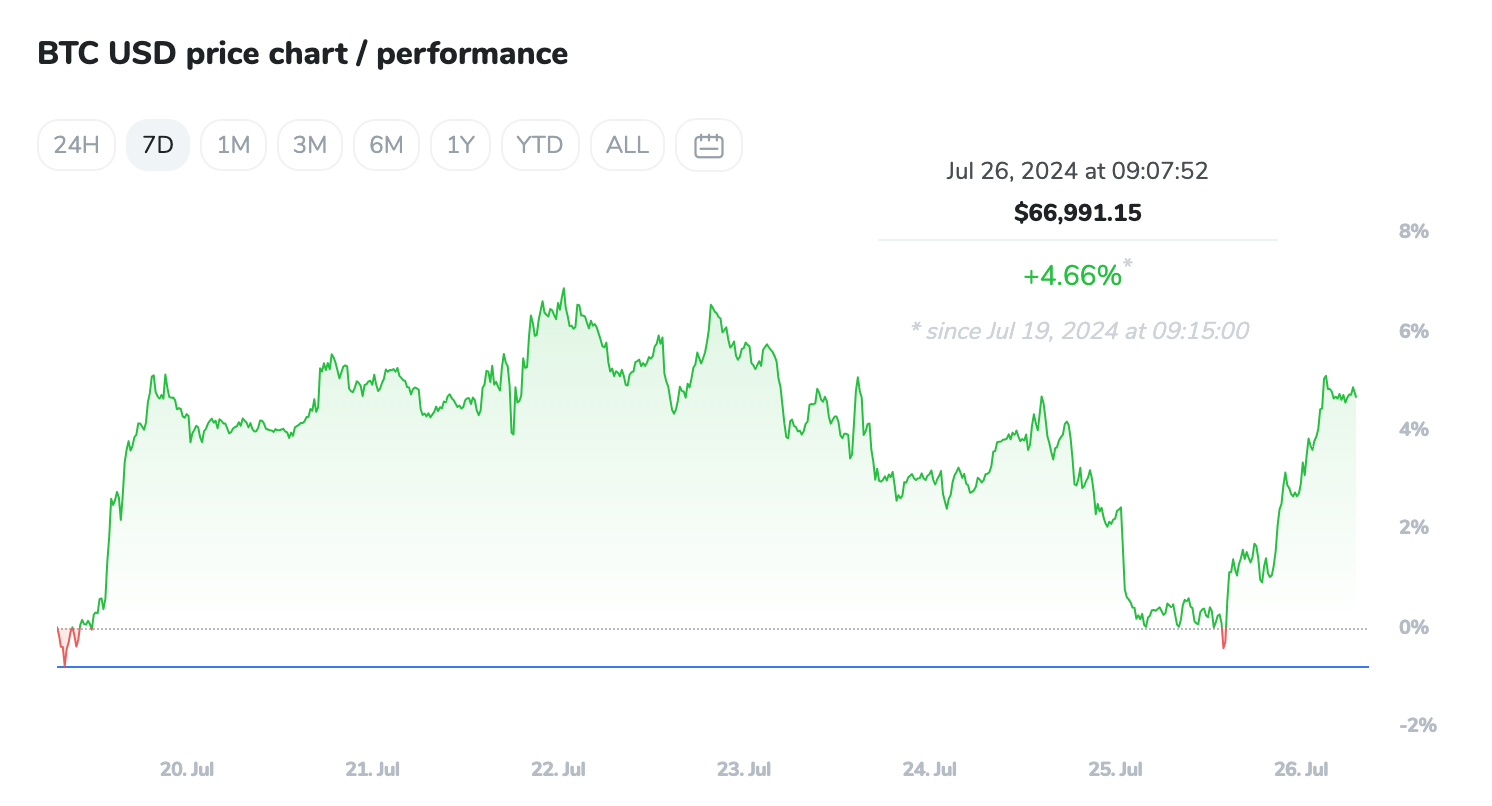Viewport: 1492px width, 806px height.
Task: Click the blue horizontal minimum line
Action: pos(700,666)
